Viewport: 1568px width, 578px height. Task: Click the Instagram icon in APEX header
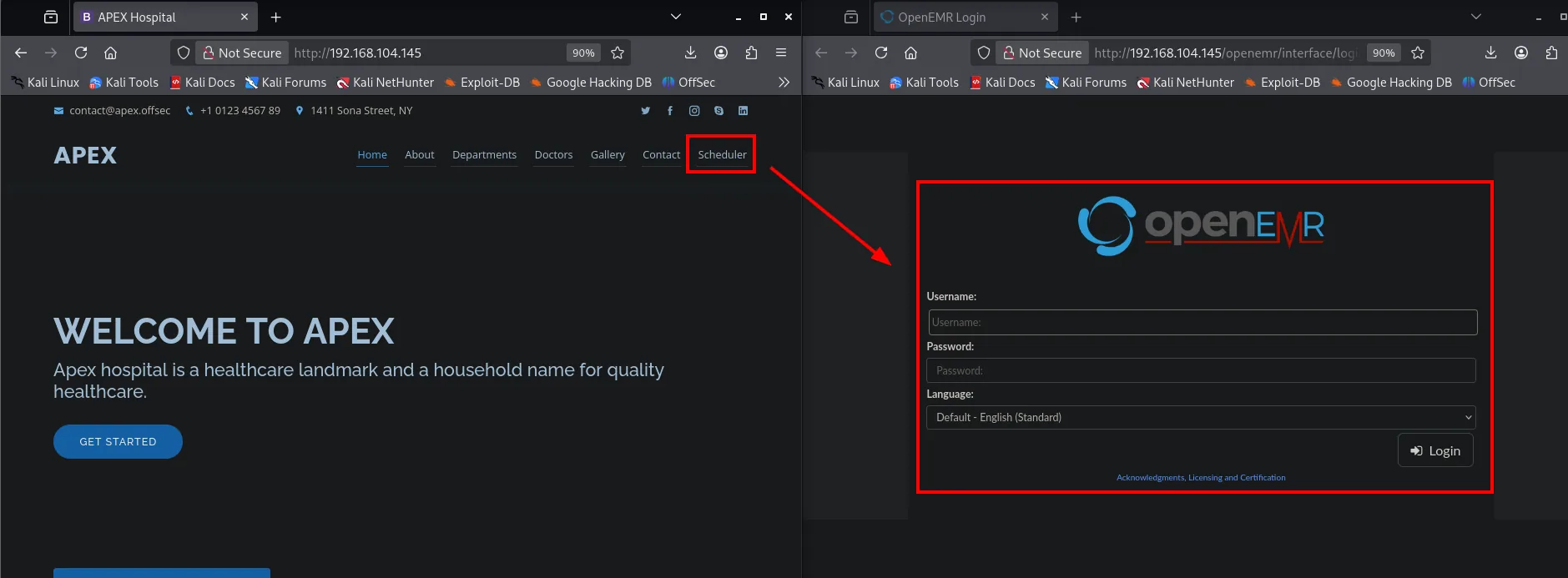point(694,110)
